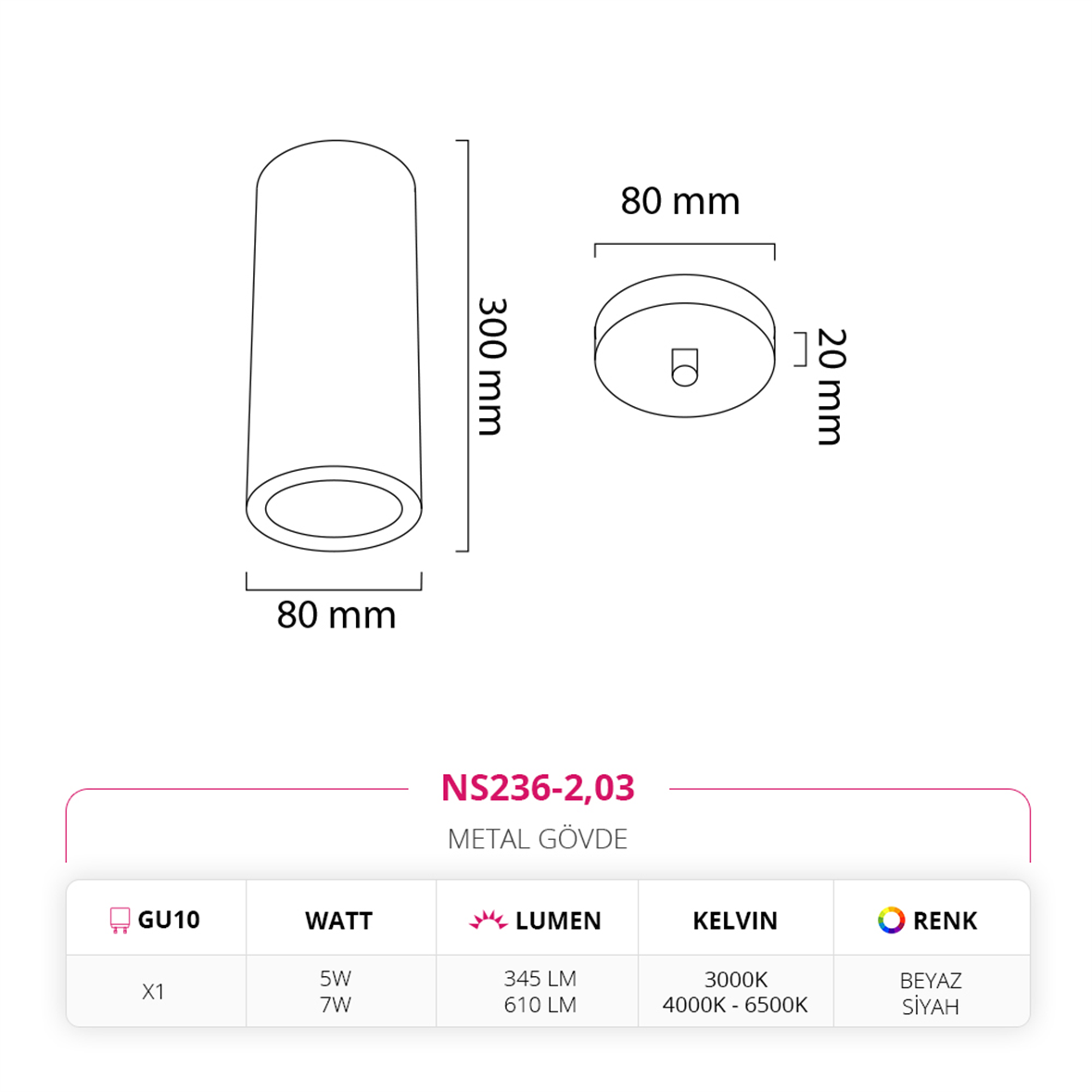
Task: Click the 20 mm thickness label
Action: 831,387
